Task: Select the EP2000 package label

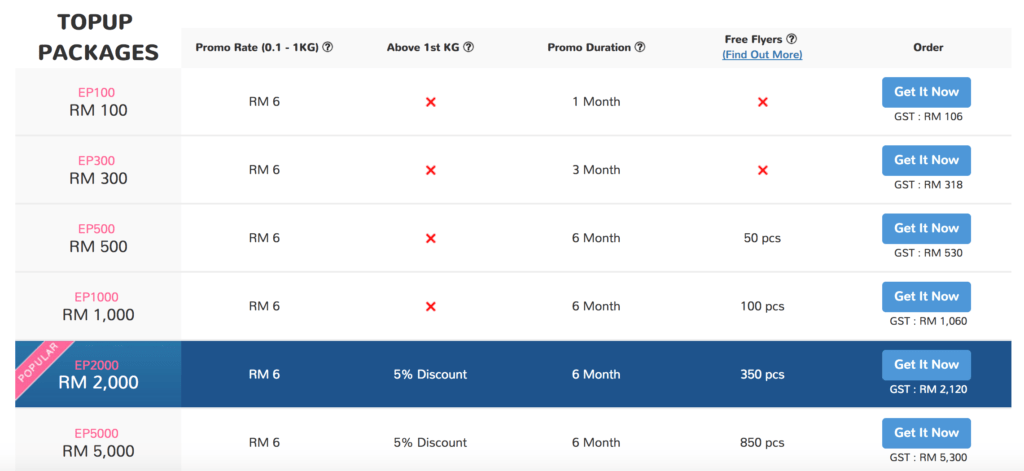Action: (x=97, y=365)
